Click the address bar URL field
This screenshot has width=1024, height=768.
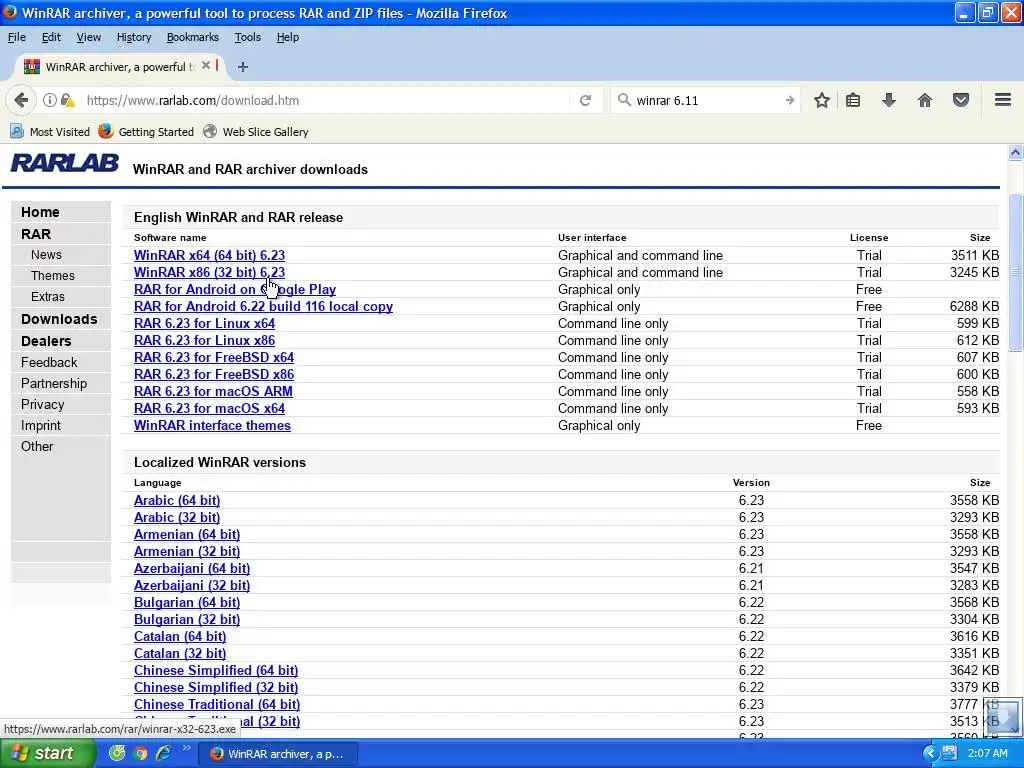(x=327, y=100)
